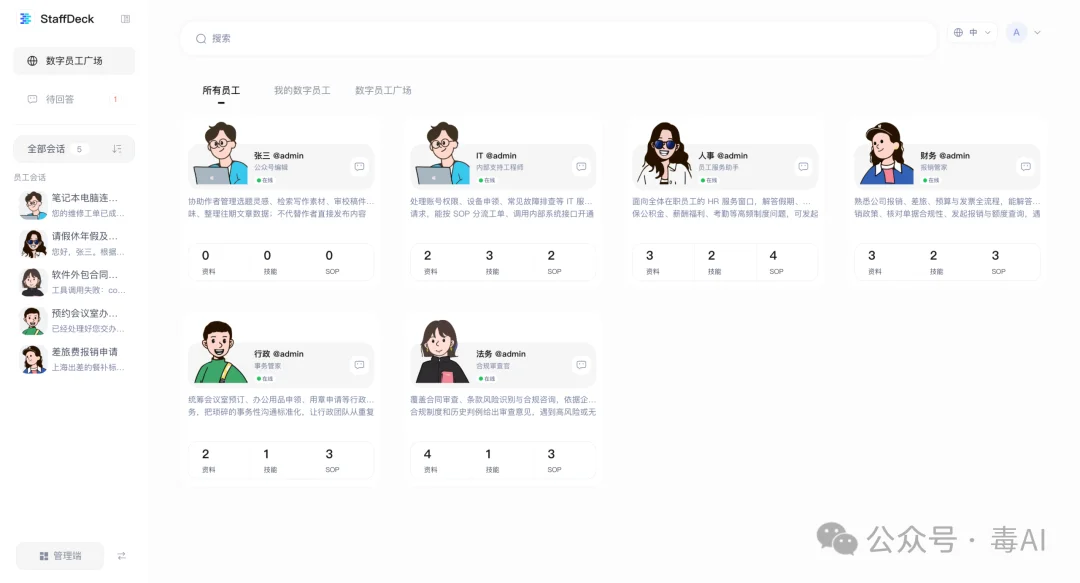Image resolution: width=1080 pixels, height=583 pixels.
Task: Click the avatar of the 请假休年假及… conversation
Action: (33, 244)
